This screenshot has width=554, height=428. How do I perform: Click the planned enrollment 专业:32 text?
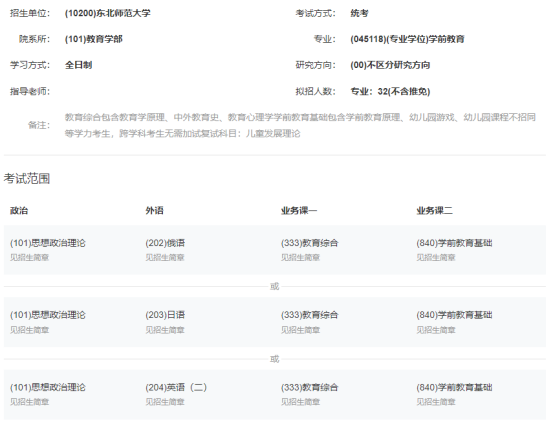tap(390, 92)
